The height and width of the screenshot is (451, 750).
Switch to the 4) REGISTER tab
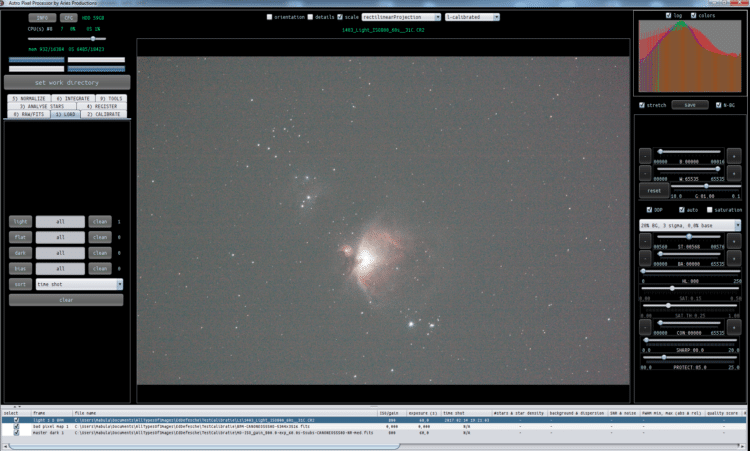(101, 106)
